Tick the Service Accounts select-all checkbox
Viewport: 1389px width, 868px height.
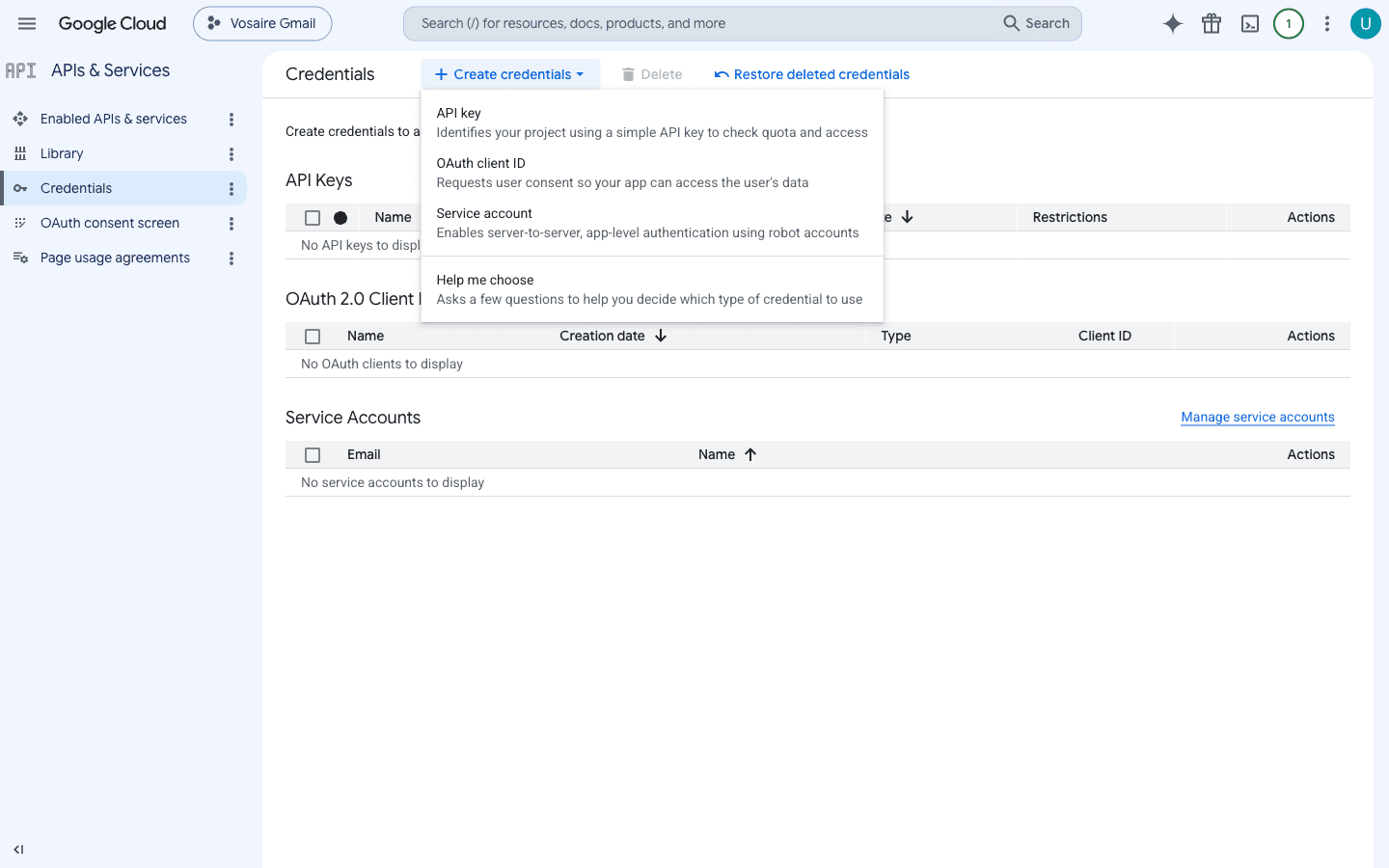[x=313, y=455]
